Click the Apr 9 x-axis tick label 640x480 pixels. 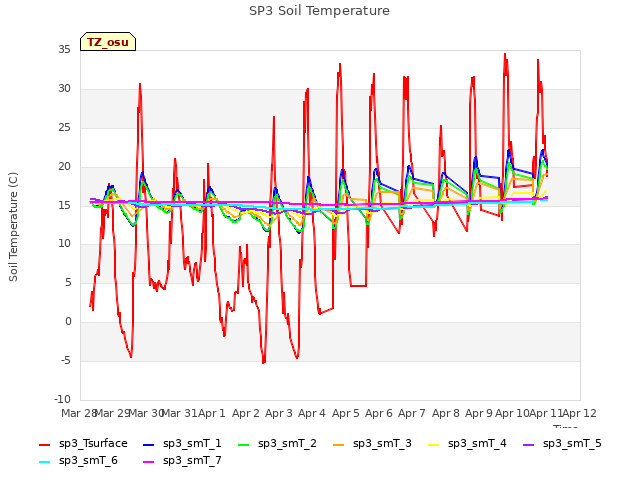479,413
